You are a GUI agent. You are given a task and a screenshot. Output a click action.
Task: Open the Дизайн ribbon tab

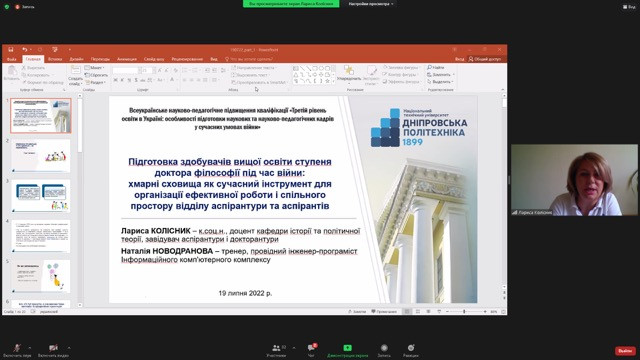point(76,59)
